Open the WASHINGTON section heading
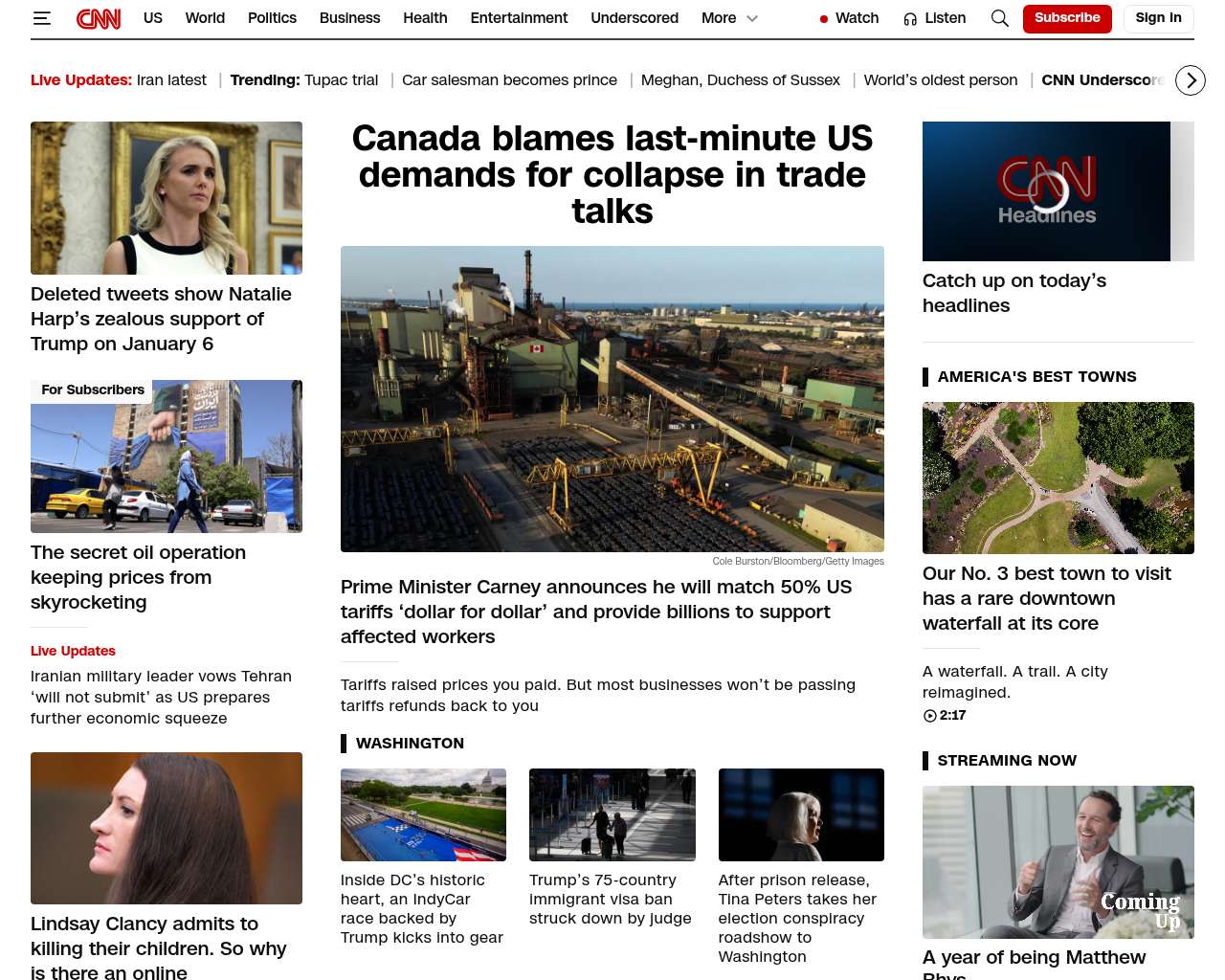Image resolution: width=1225 pixels, height=980 pixels. click(x=410, y=744)
